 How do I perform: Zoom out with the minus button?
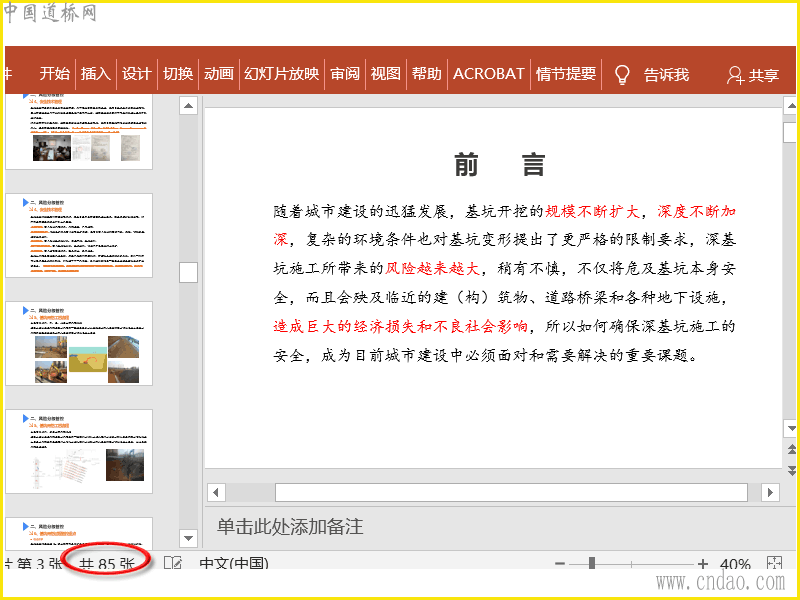pos(560,564)
